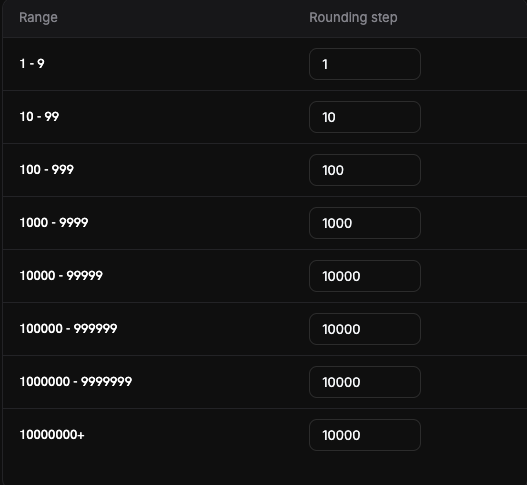
Task: Edit rounding step for range 100 - 999
Action: (x=365, y=170)
